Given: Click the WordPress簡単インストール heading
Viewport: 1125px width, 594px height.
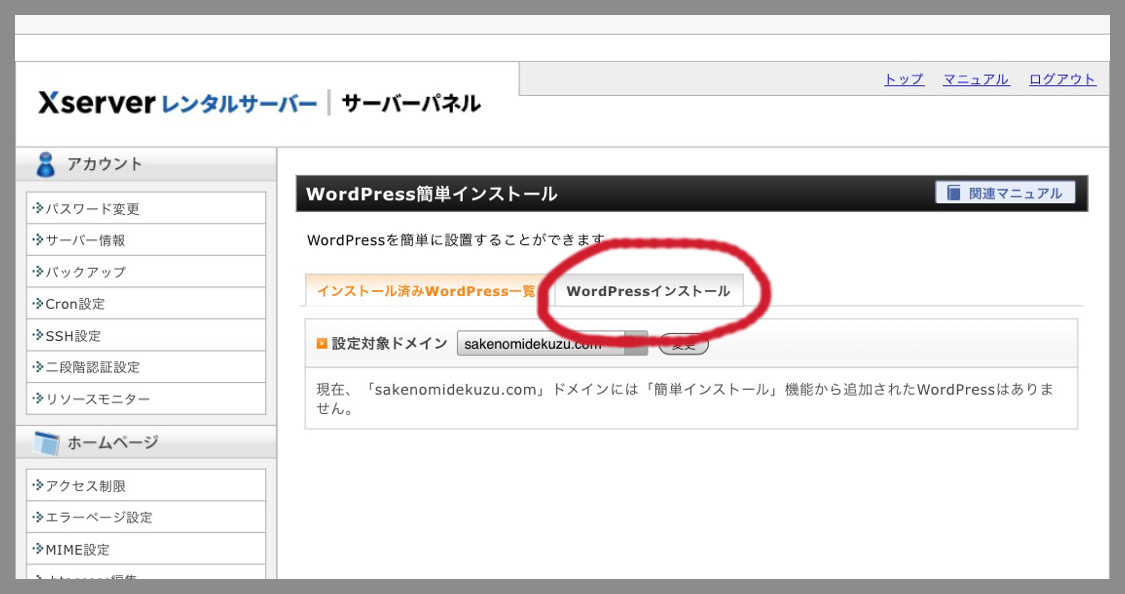Looking at the screenshot, I should pos(431,194).
